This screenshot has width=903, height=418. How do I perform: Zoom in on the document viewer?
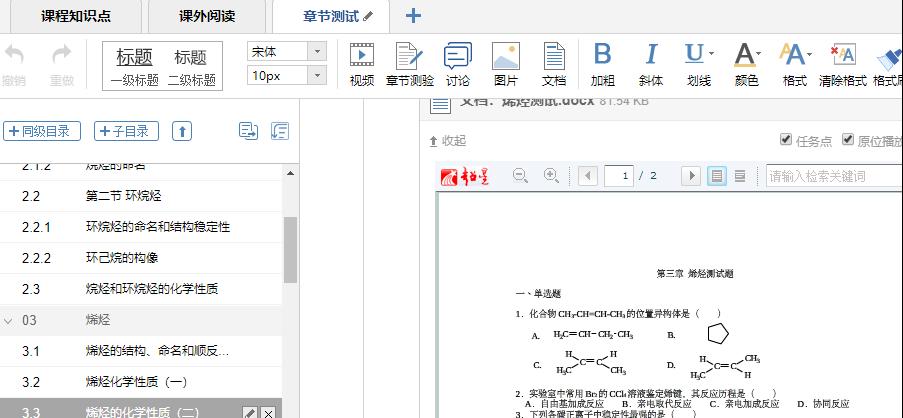pos(551,176)
